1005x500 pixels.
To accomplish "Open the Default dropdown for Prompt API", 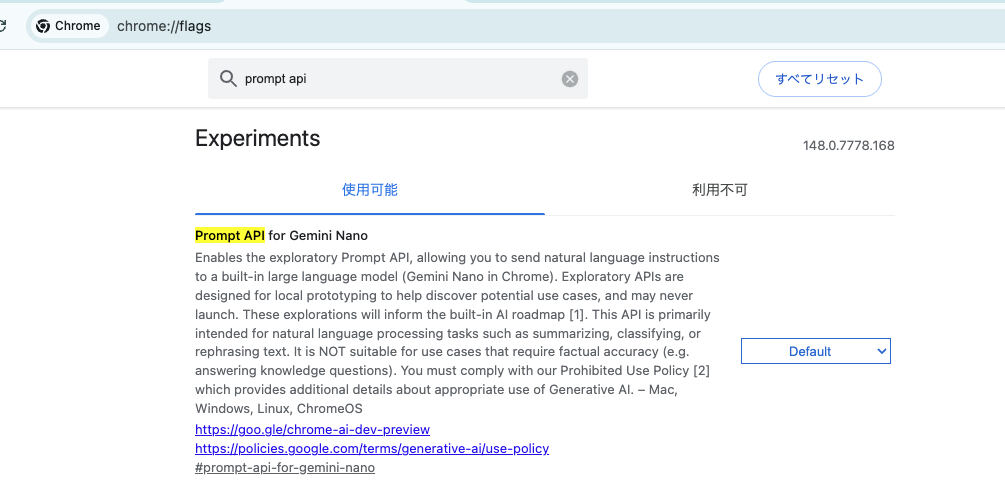I will point(815,351).
